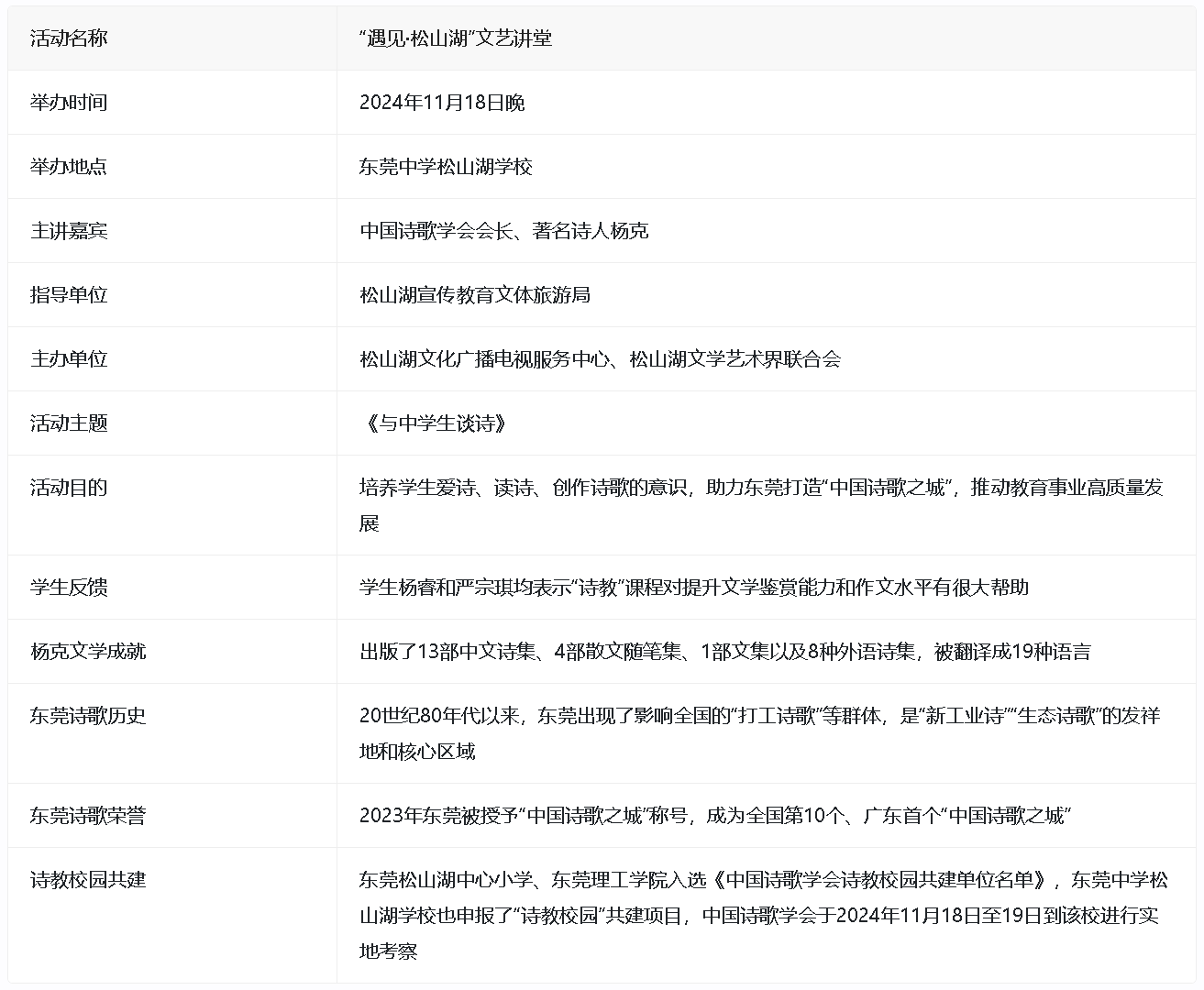Click the '东莞诗歌历史' row label

click(x=88, y=716)
